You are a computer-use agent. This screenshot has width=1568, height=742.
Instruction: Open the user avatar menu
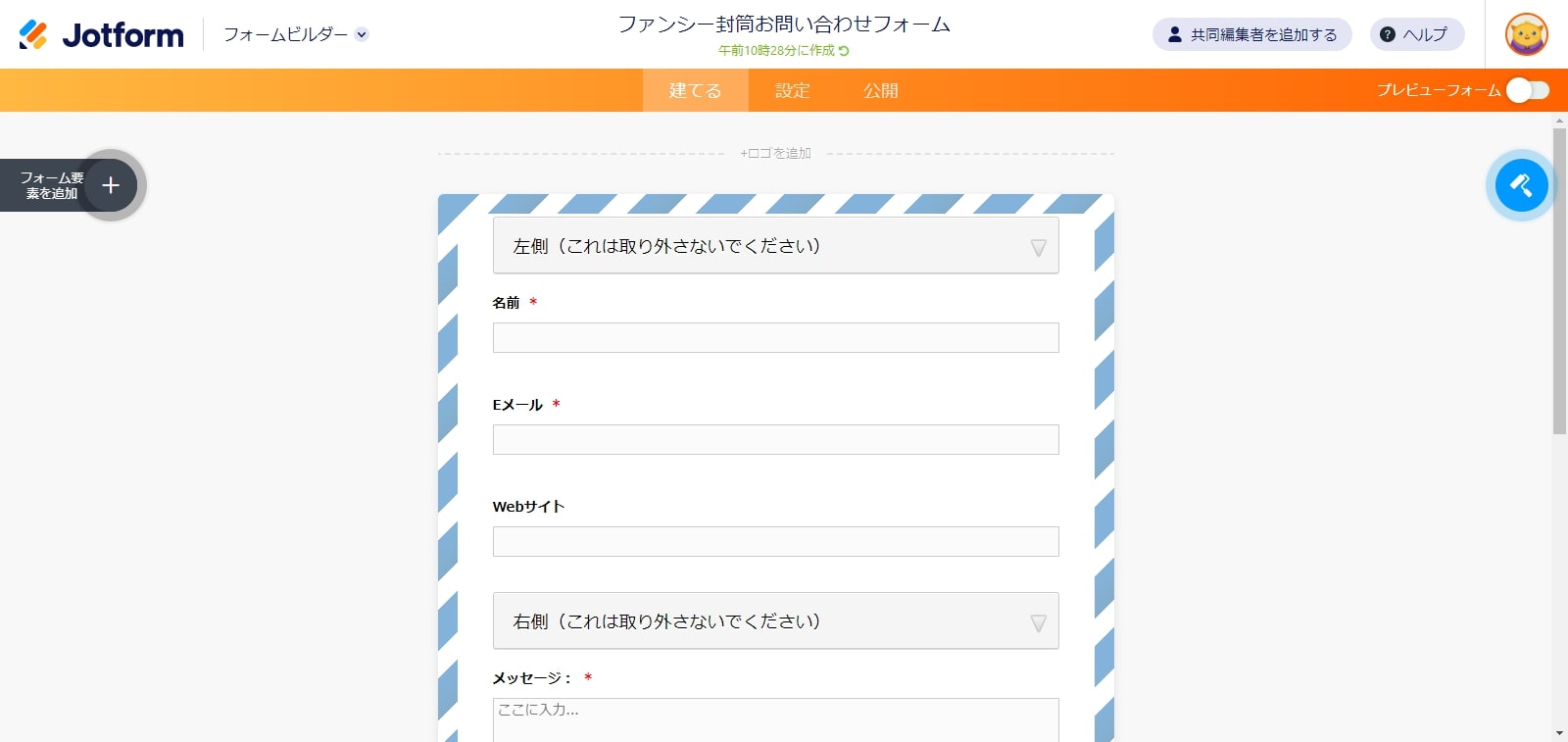(1526, 34)
